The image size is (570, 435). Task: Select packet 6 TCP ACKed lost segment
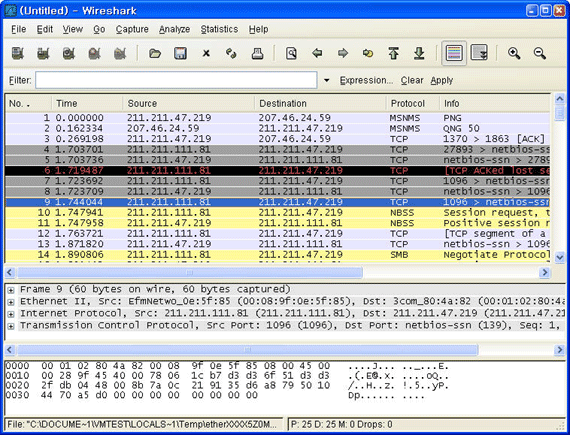point(277,170)
